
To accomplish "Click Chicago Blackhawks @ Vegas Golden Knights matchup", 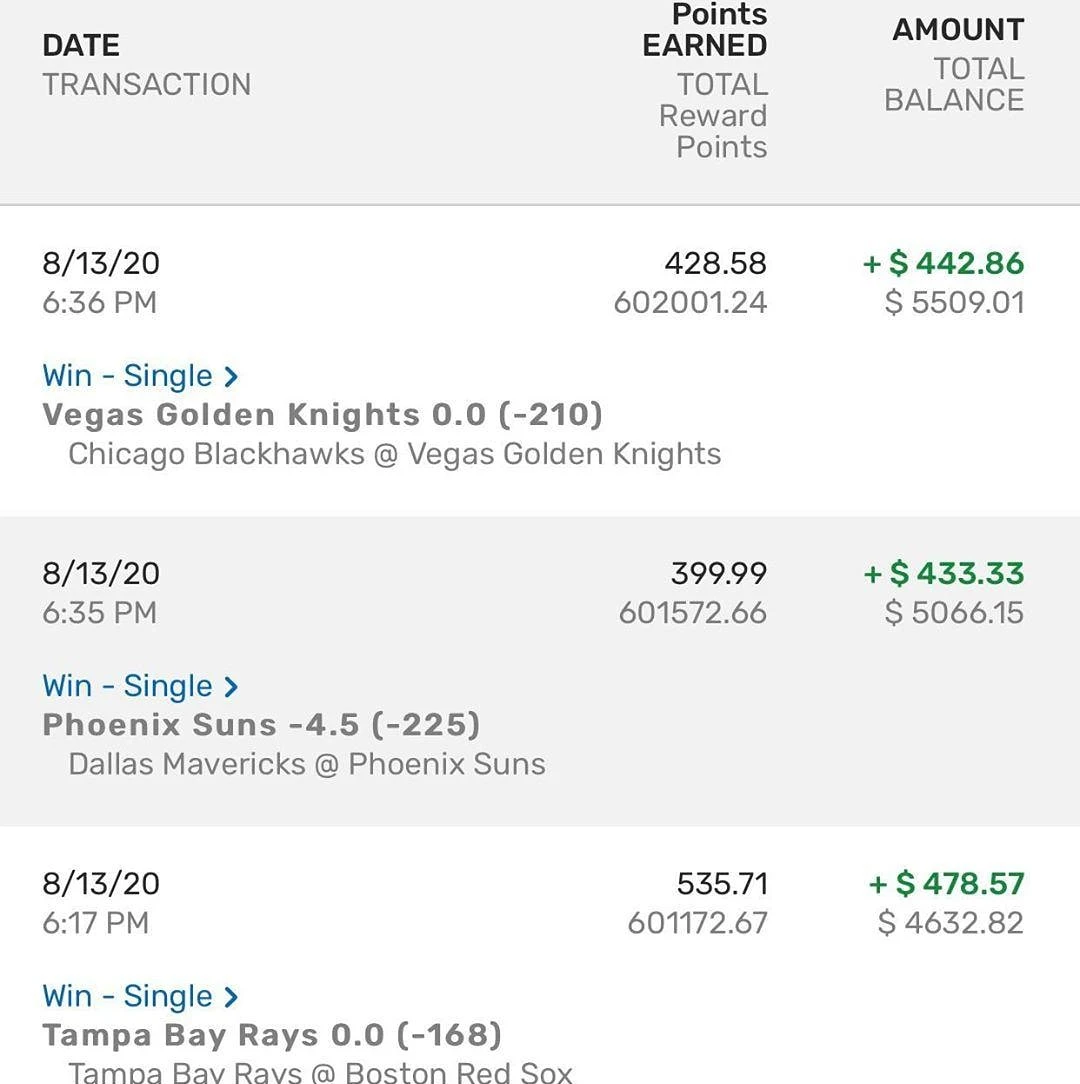I will pyautogui.click(x=395, y=455).
